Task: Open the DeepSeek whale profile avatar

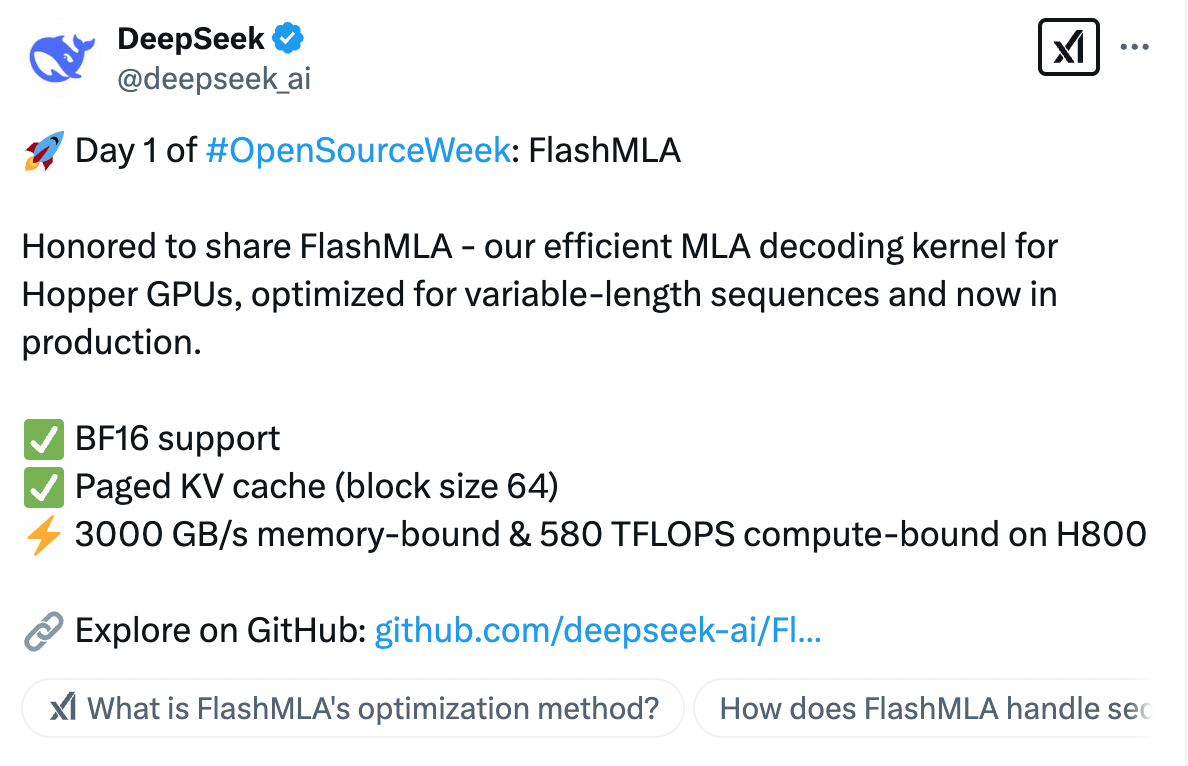Action: (x=62, y=57)
